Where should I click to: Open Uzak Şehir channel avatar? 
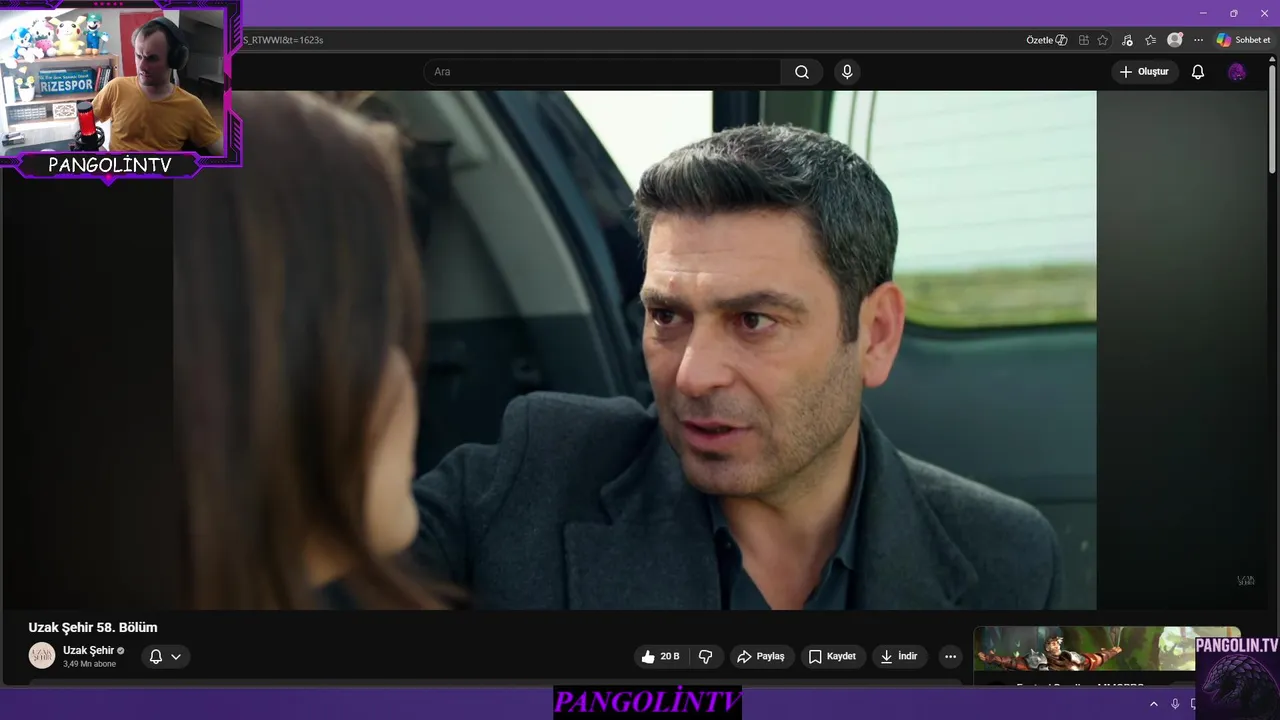click(42, 656)
